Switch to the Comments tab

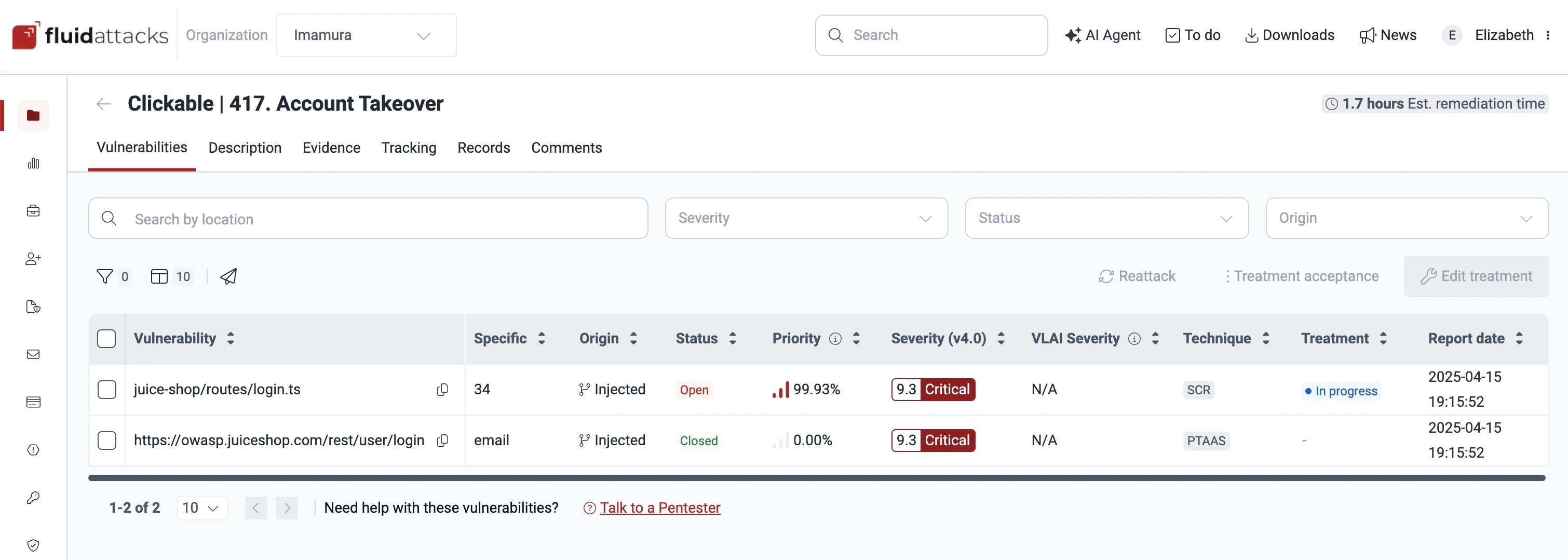(566, 148)
